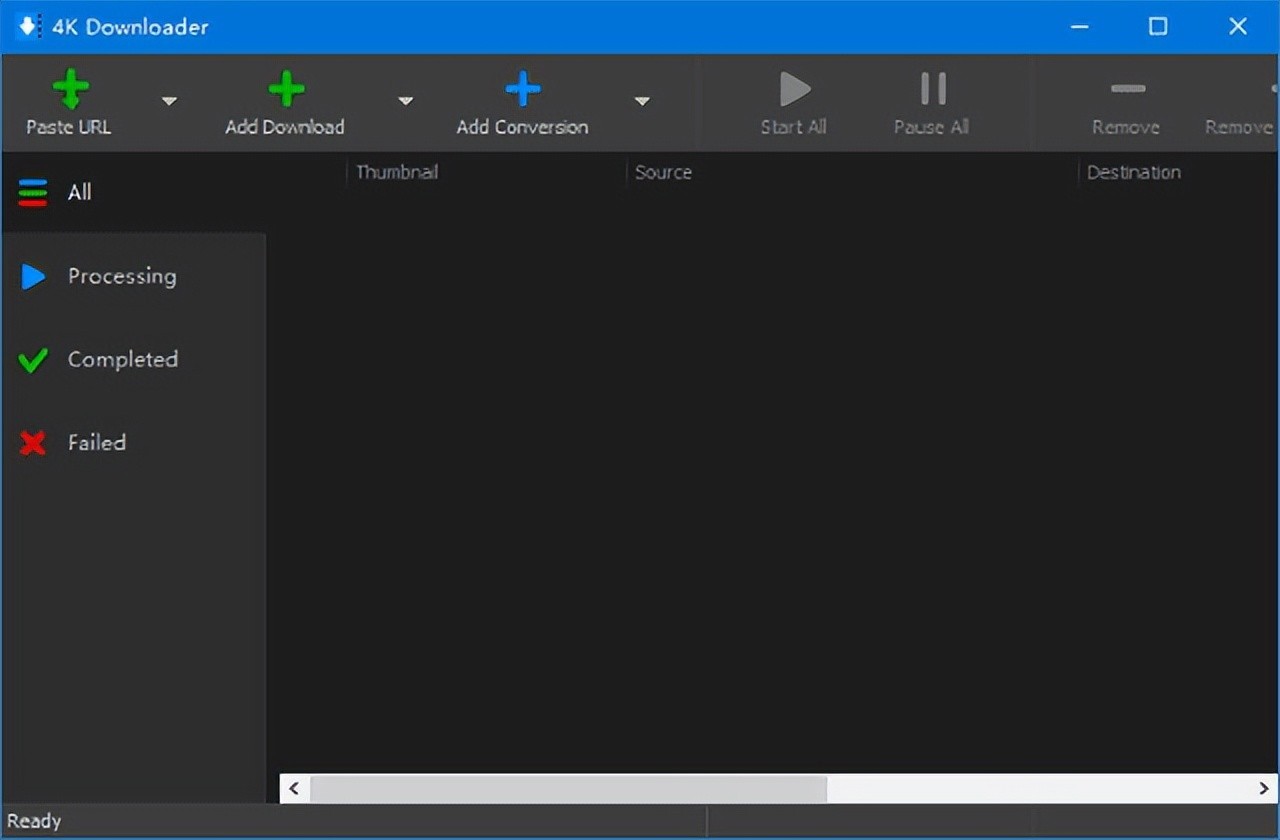The height and width of the screenshot is (840, 1280).
Task: Click the Remove minus icon
Action: coord(1127,90)
